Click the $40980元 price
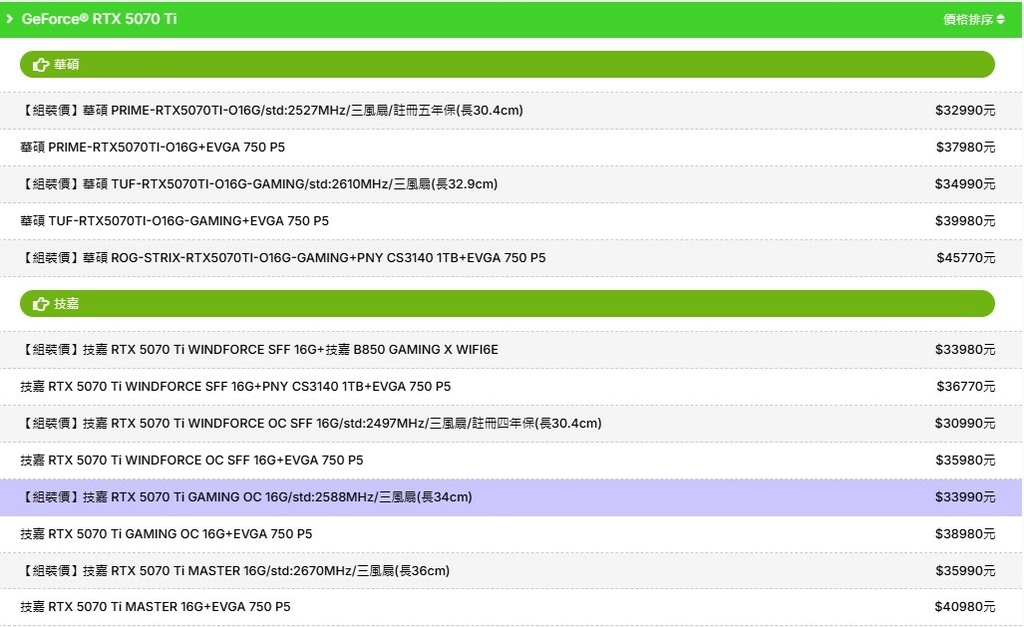Viewport: 1024px width, 627px height. (x=965, y=607)
